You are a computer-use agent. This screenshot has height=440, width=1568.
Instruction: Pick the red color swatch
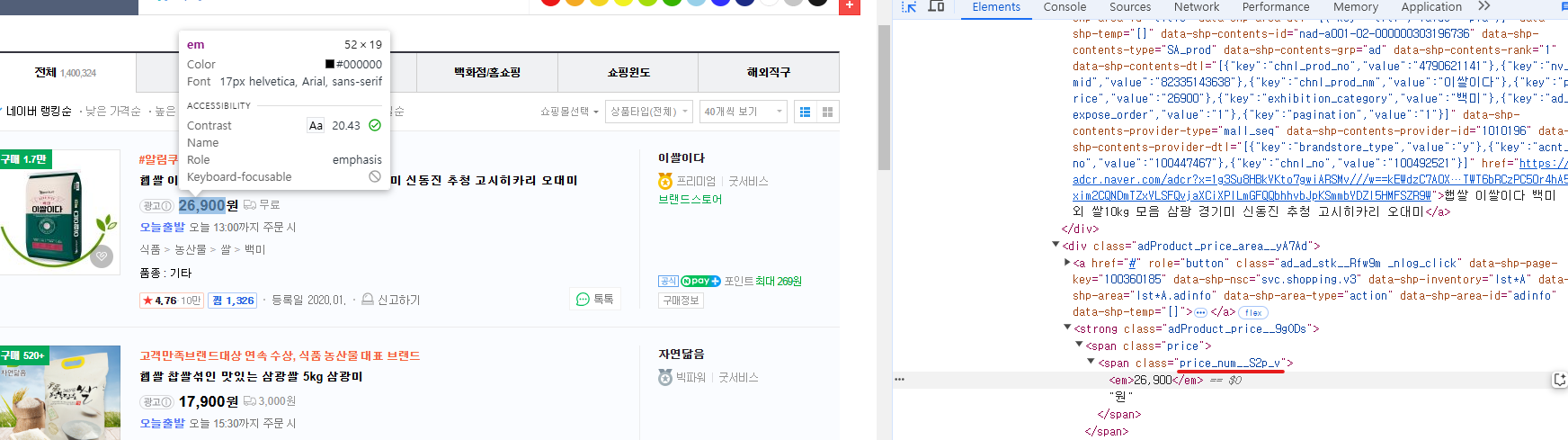click(x=550, y=1)
